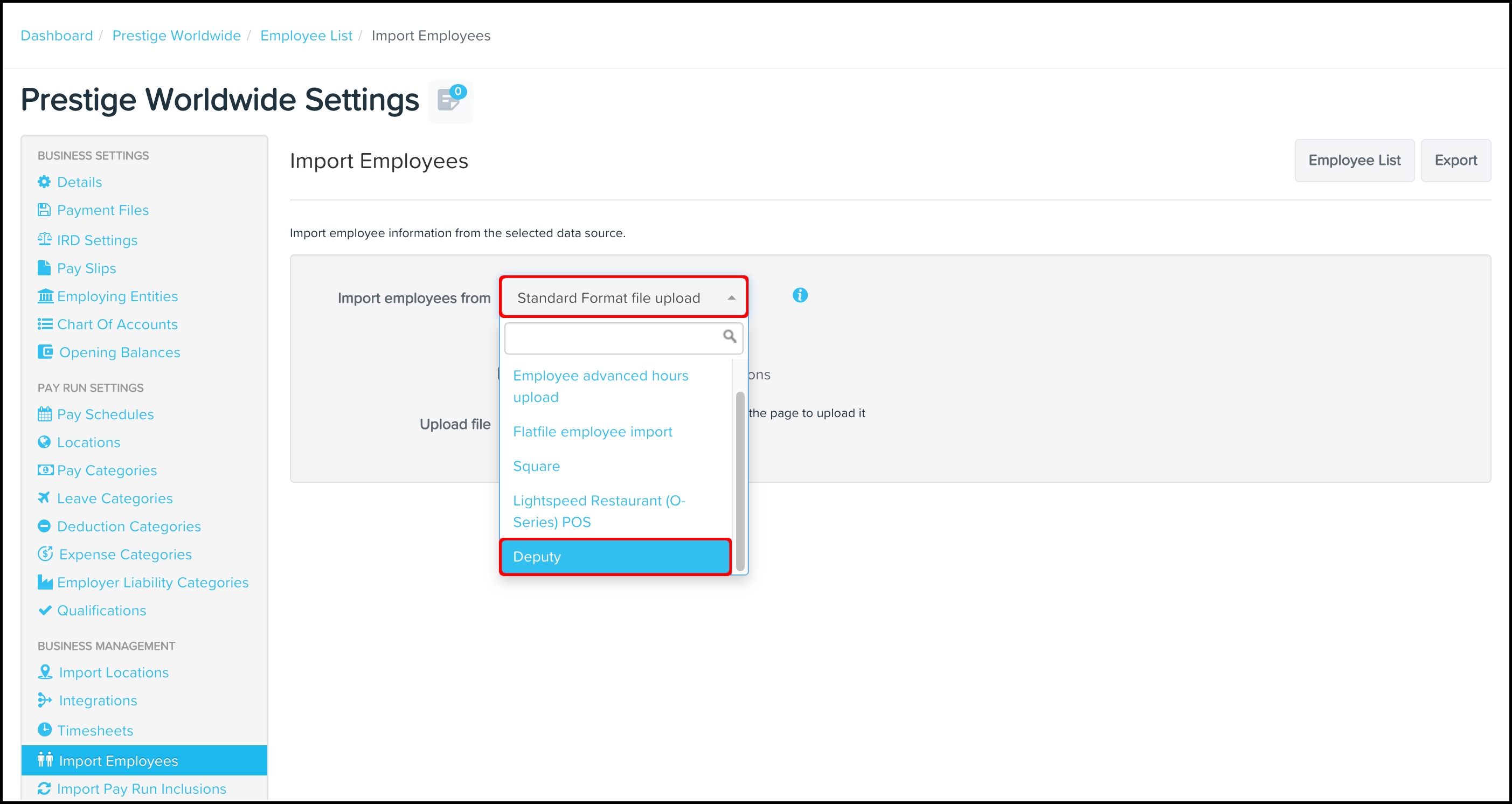The width and height of the screenshot is (1512, 804).
Task: Select Deputy from the dropdown list
Action: click(614, 556)
